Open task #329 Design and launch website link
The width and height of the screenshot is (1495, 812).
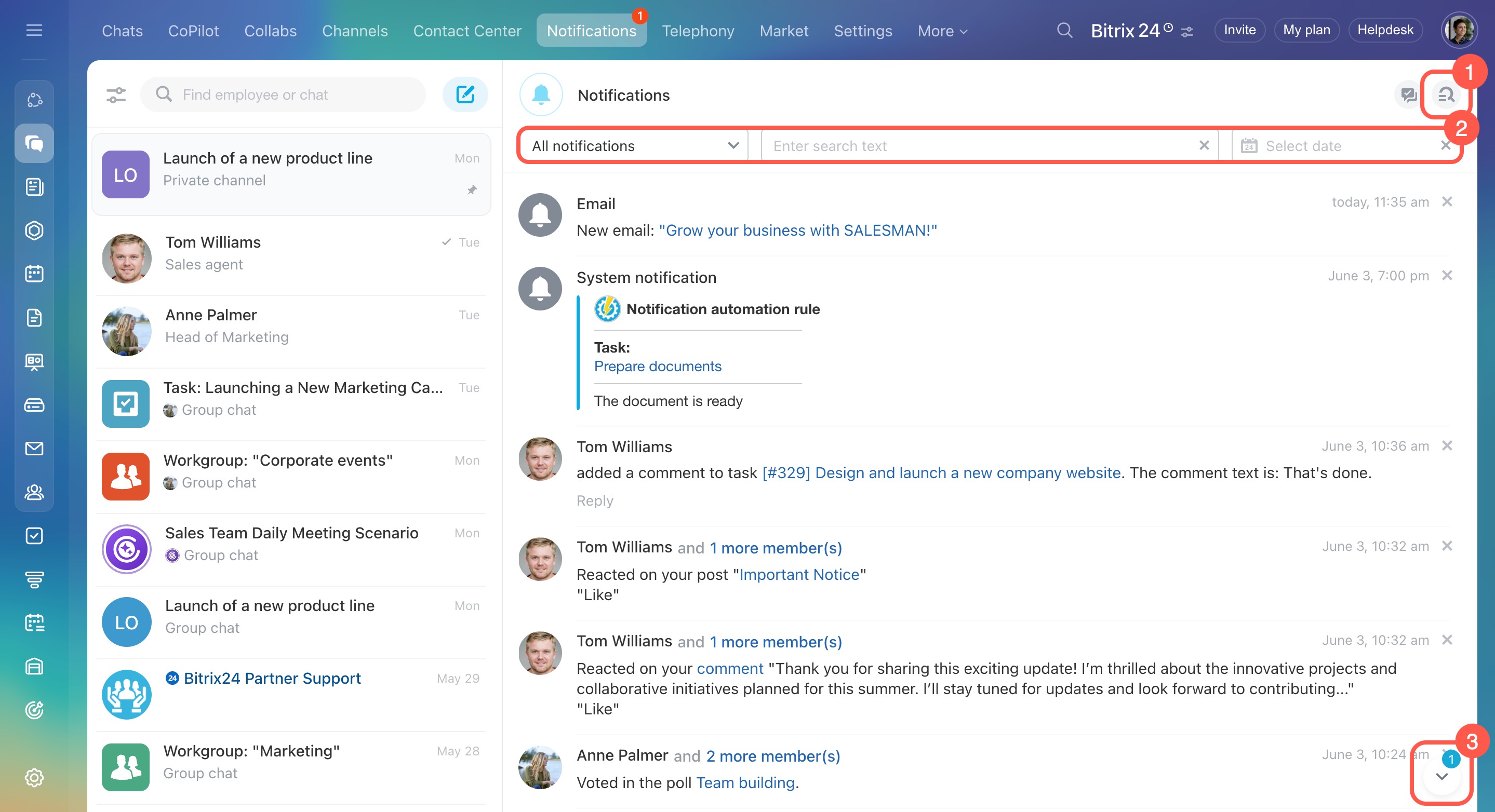click(941, 472)
